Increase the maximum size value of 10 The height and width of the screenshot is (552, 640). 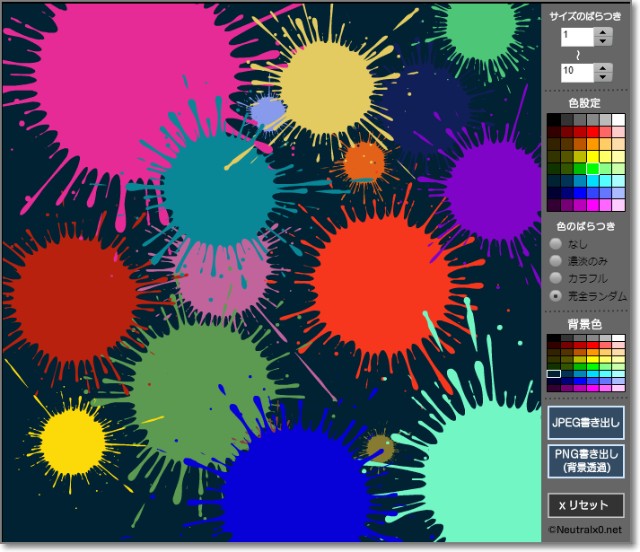[x=603, y=67]
